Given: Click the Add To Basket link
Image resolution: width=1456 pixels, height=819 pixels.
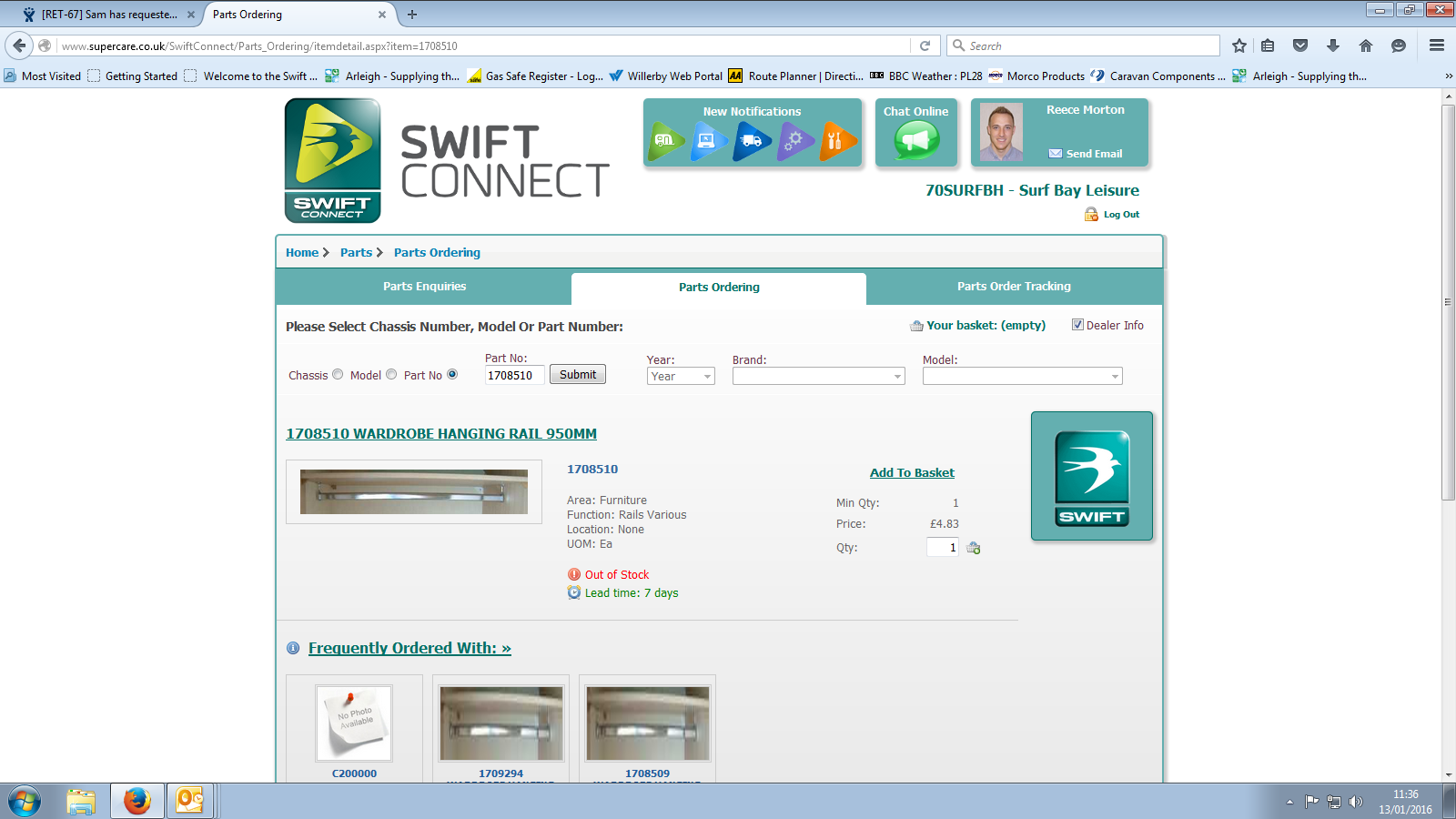Looking at the screenshot, I should click(912, 473).
